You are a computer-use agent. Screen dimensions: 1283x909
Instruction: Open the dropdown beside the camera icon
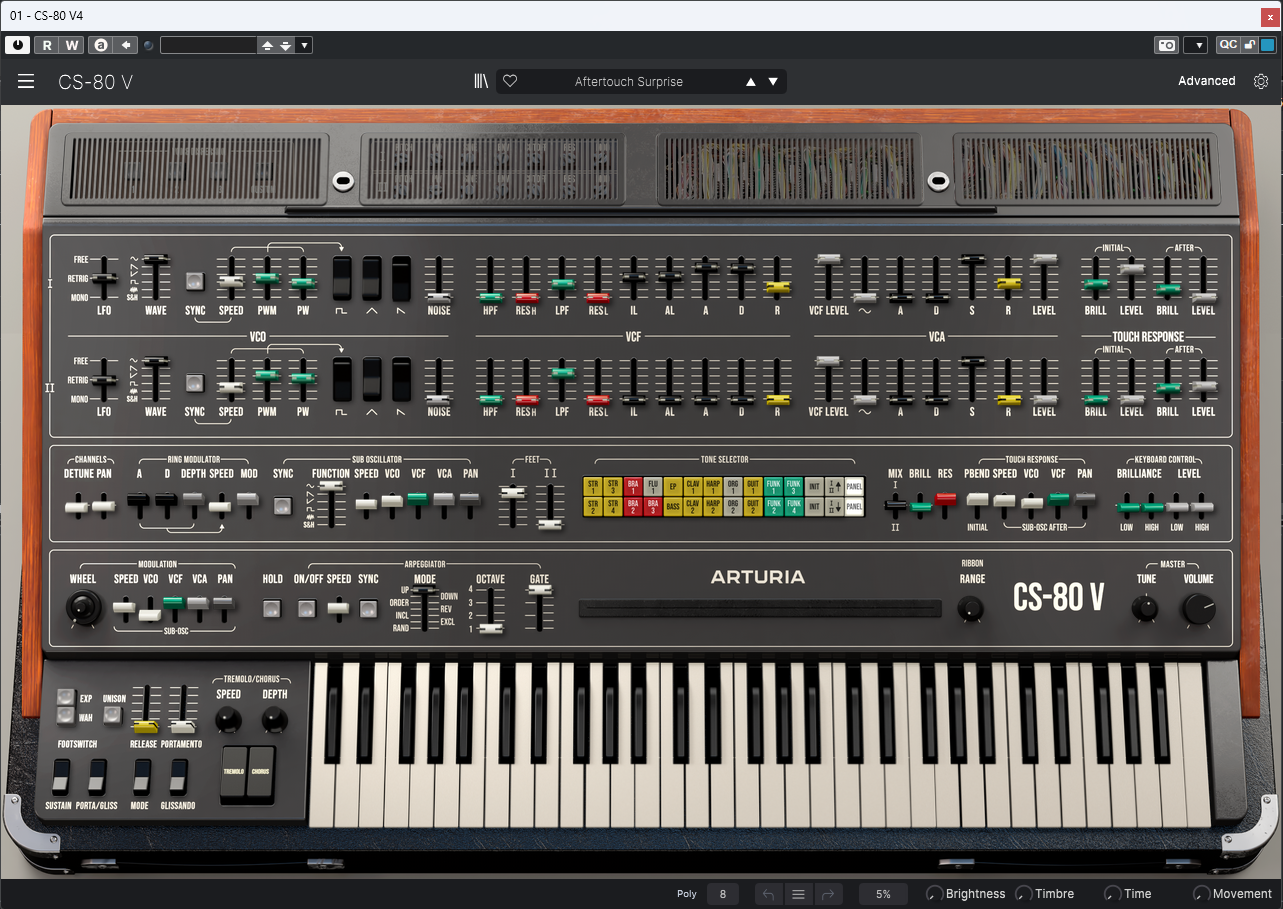1195,45
